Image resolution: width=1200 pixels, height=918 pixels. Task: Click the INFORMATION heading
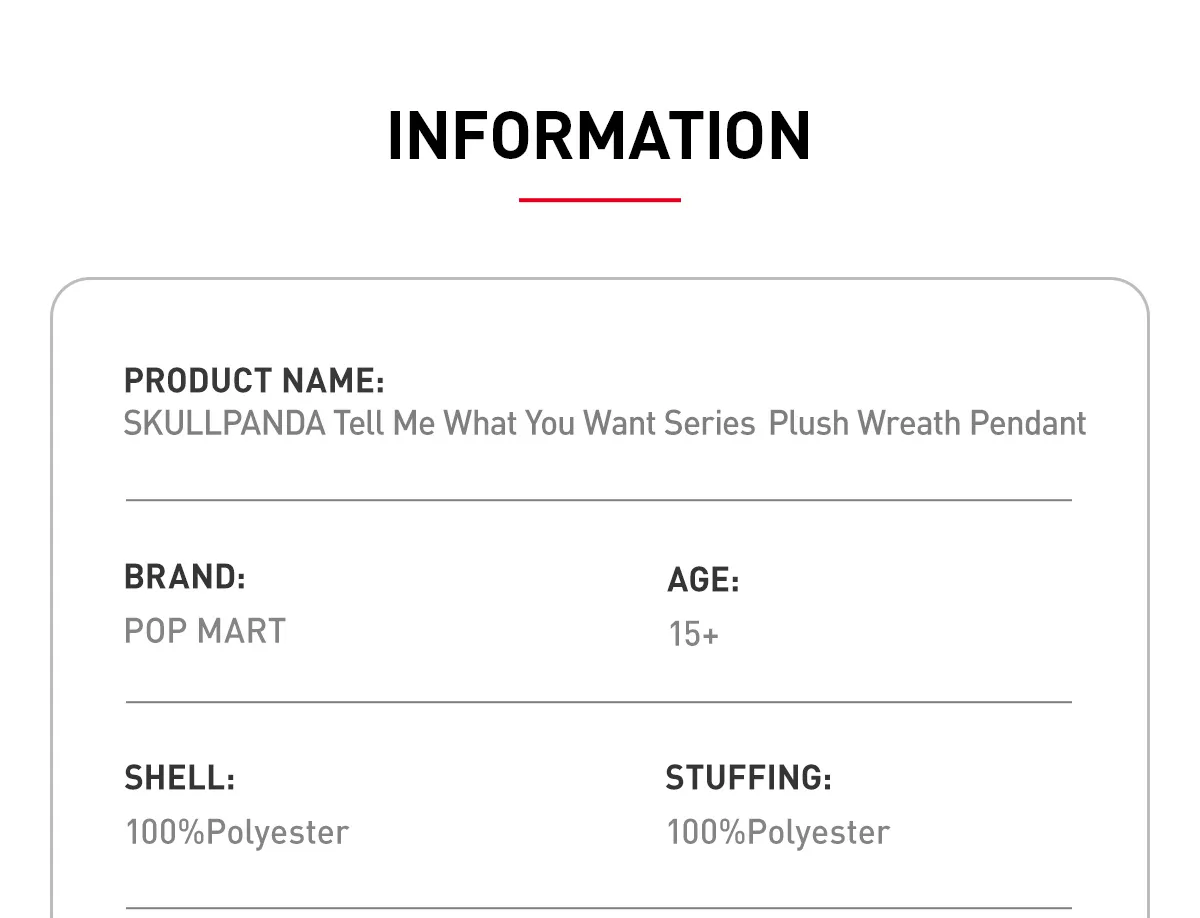tap(599, 136)
